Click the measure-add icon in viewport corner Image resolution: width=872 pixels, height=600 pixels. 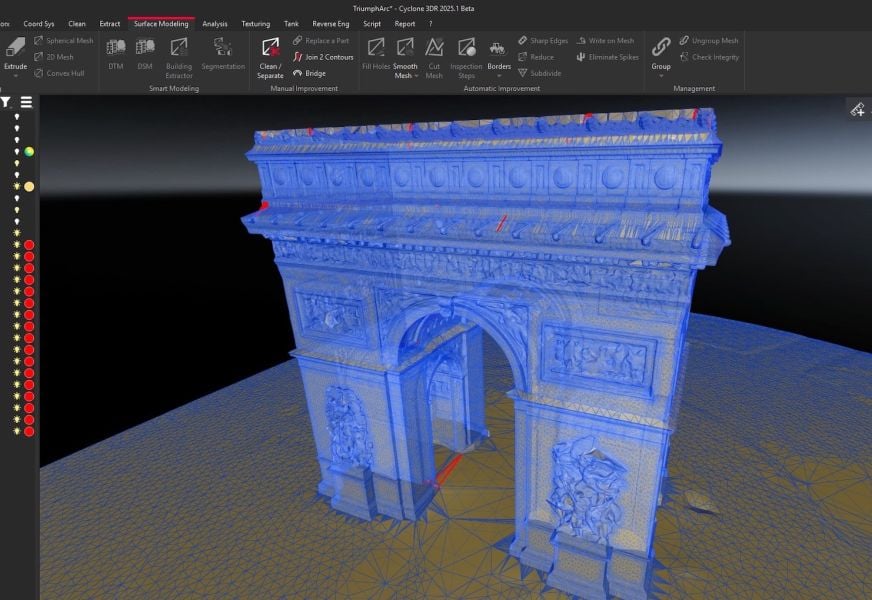click(x=858, y=110)
